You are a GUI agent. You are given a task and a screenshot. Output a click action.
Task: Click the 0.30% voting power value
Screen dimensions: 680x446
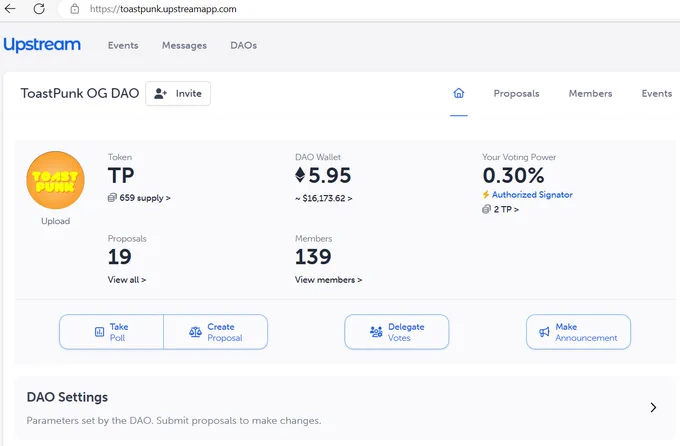point(513,175)
